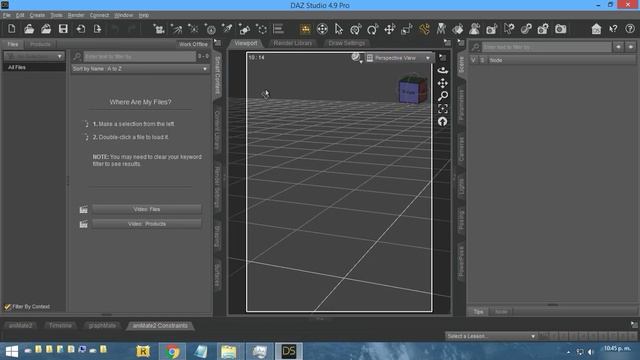Click the viewport orbit camera control
640x360 pixels.
[442, 71]
